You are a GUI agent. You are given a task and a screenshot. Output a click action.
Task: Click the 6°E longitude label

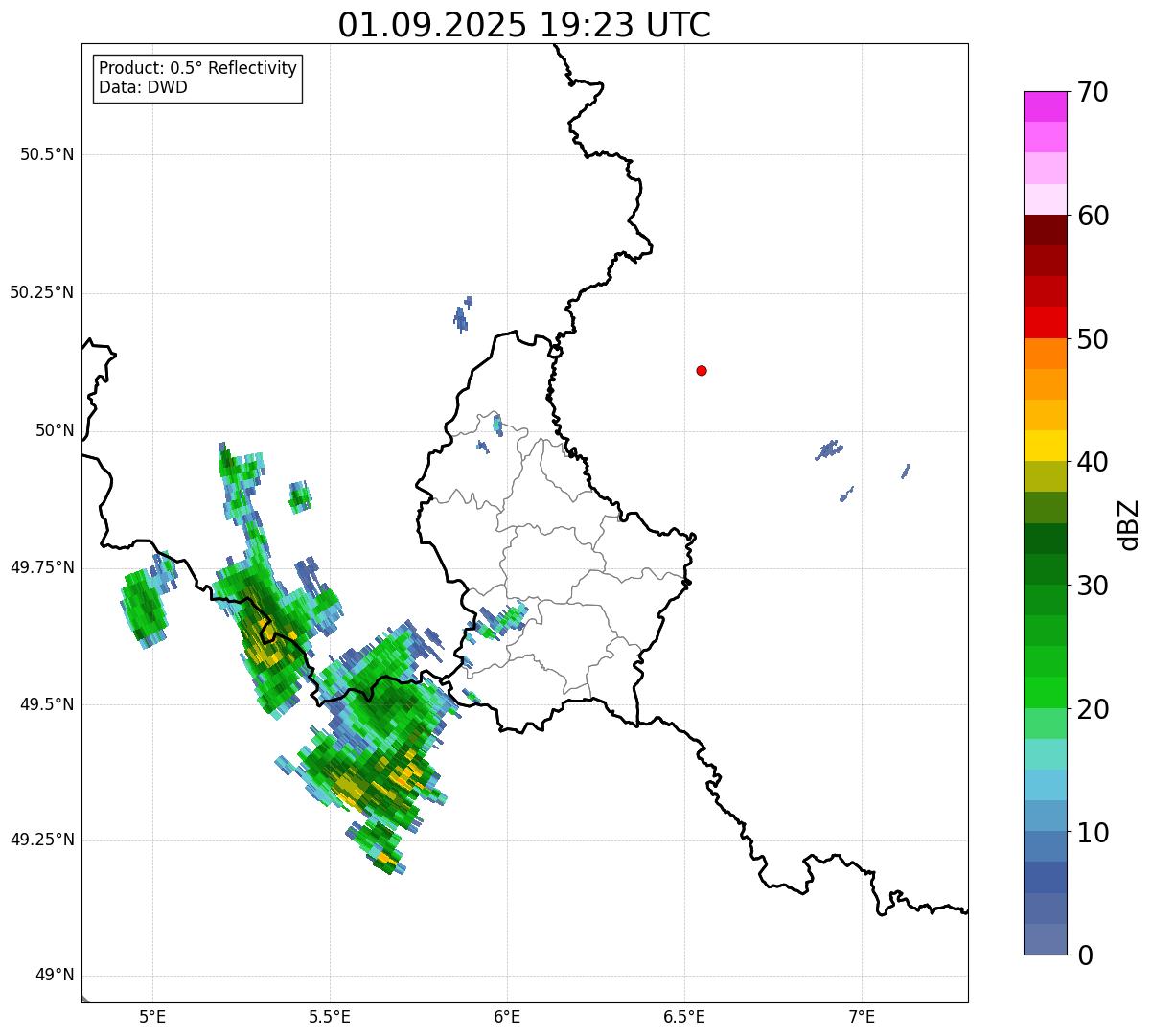(x=507, y=1016)
